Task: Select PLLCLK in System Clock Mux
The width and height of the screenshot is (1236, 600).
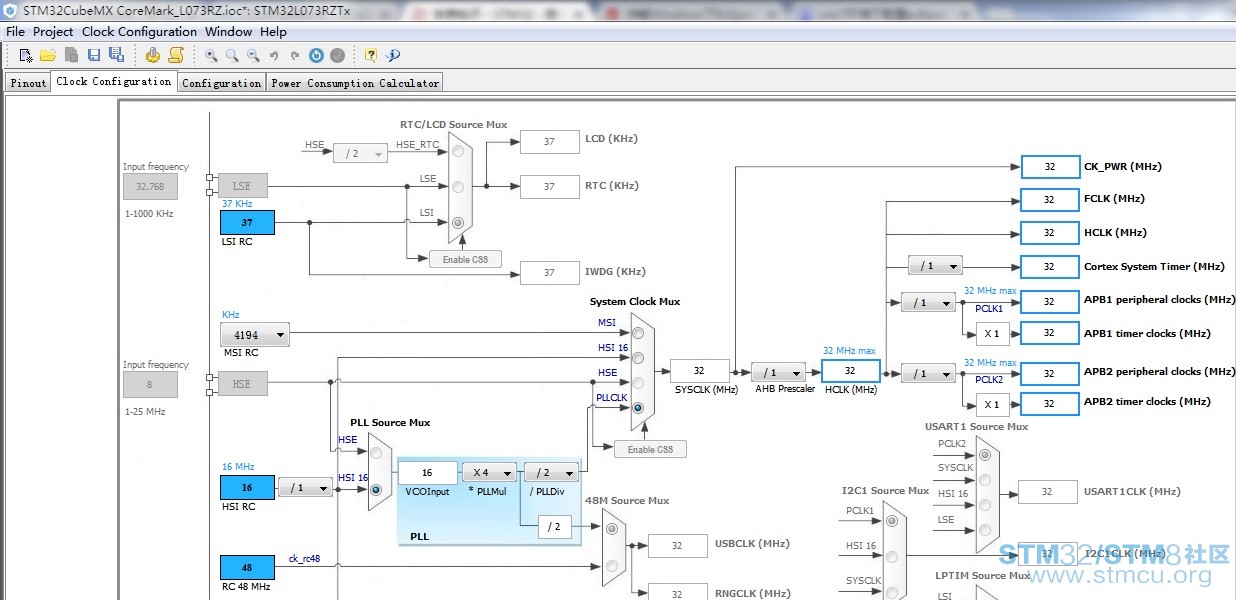Action: (x=637, y=408)
